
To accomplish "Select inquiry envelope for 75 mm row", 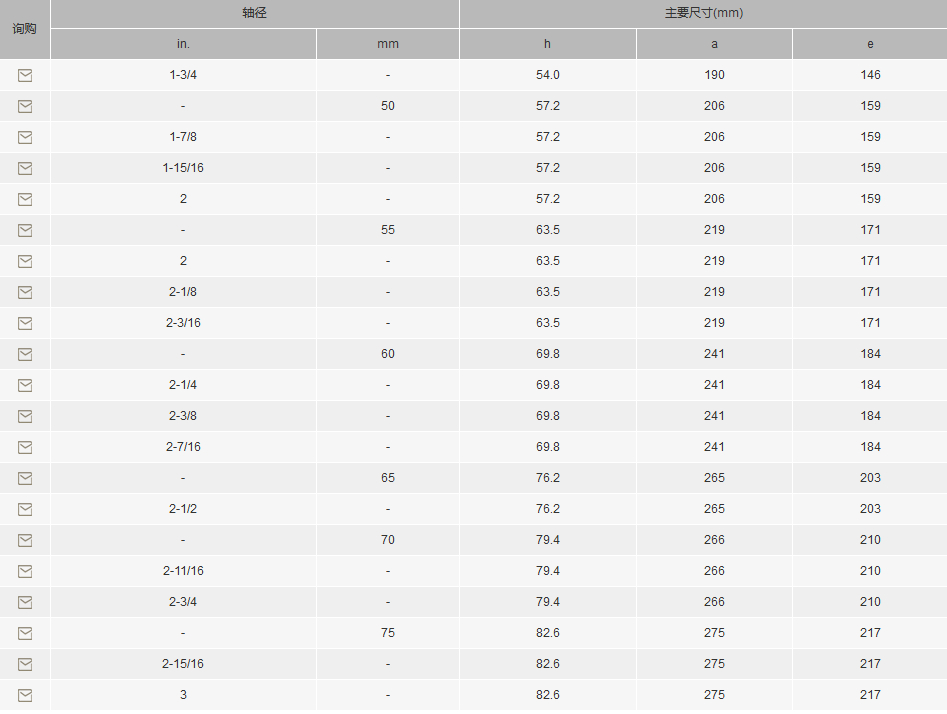I will (25, 633).
